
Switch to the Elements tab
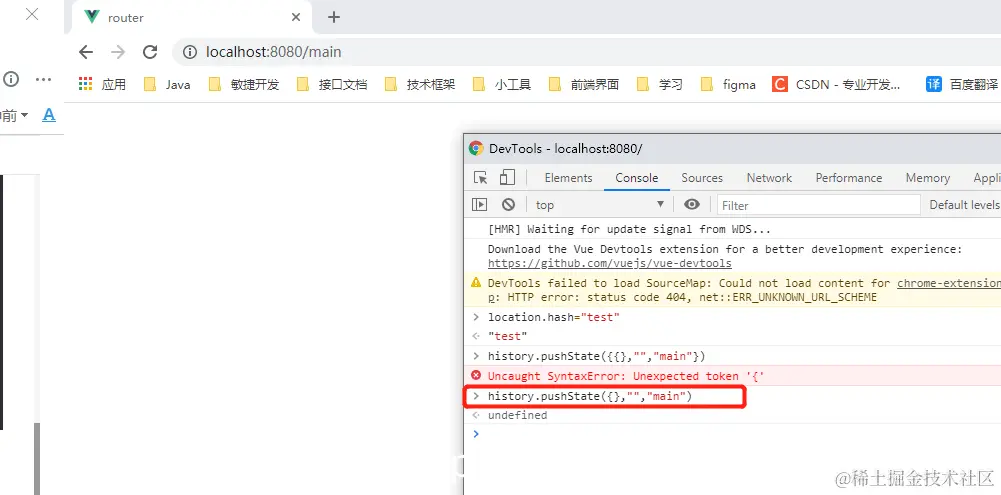pos(568,178)
